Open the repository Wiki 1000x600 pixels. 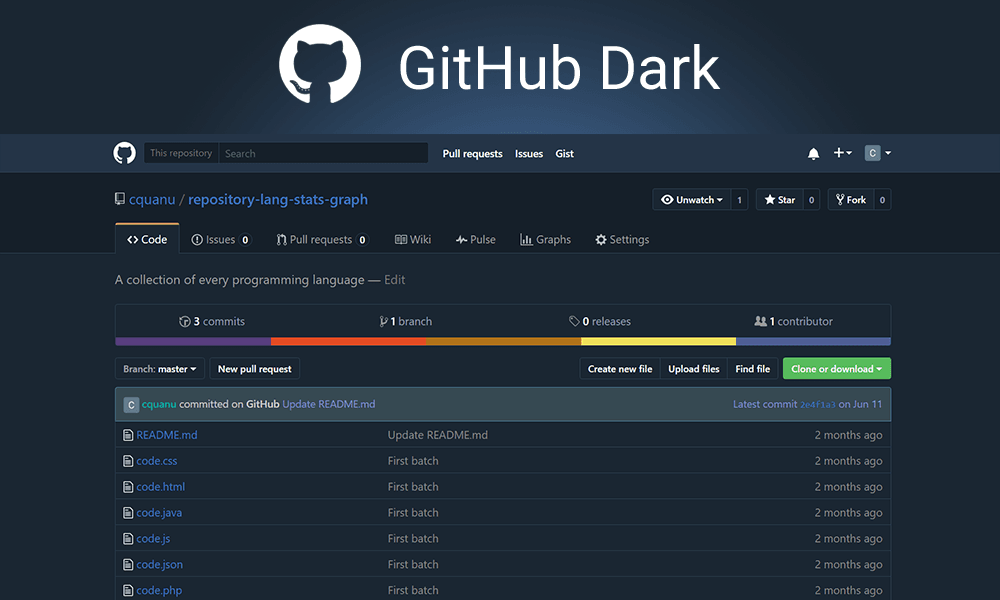click(413, 239)
